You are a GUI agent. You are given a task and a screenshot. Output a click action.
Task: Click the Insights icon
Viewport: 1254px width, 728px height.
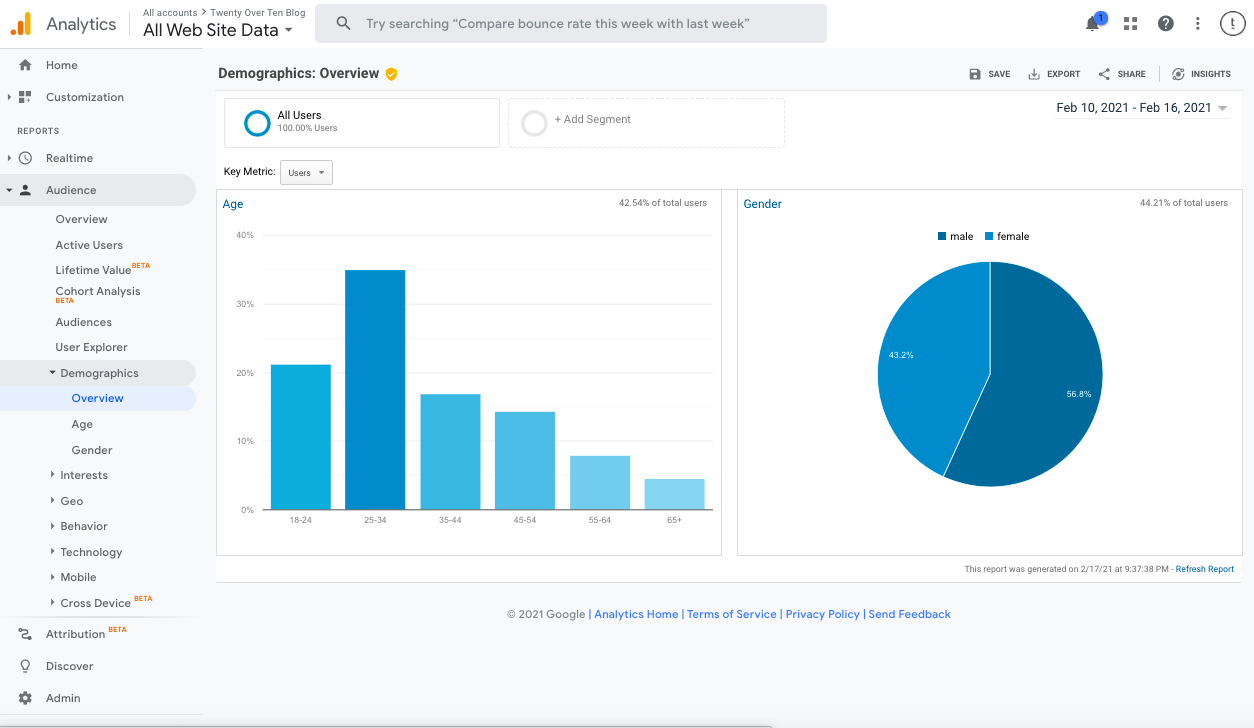(1178, 73)
